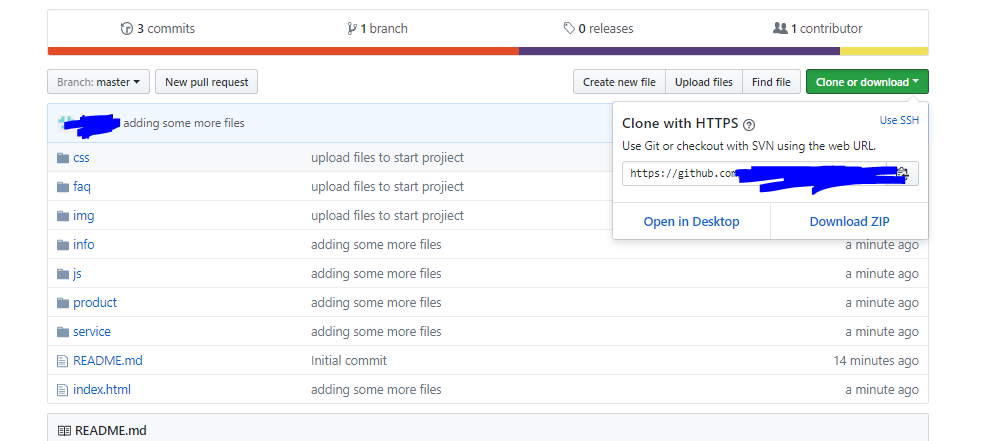Click the help question mark beside Clone with HTTPS

pyautogui.click(x=749, y=124)
